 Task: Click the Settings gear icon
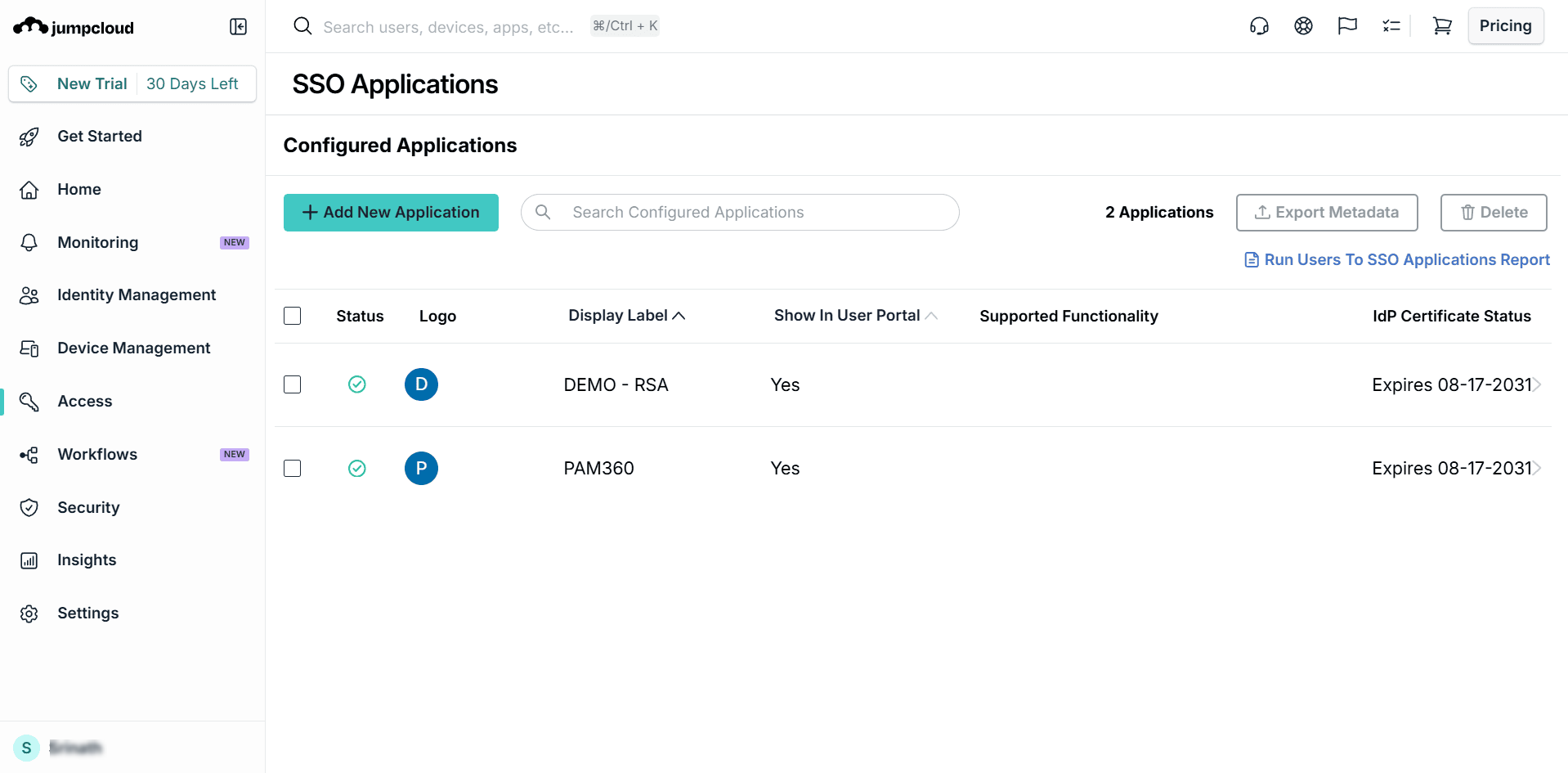pyautogui.click(x=29, y=613)
